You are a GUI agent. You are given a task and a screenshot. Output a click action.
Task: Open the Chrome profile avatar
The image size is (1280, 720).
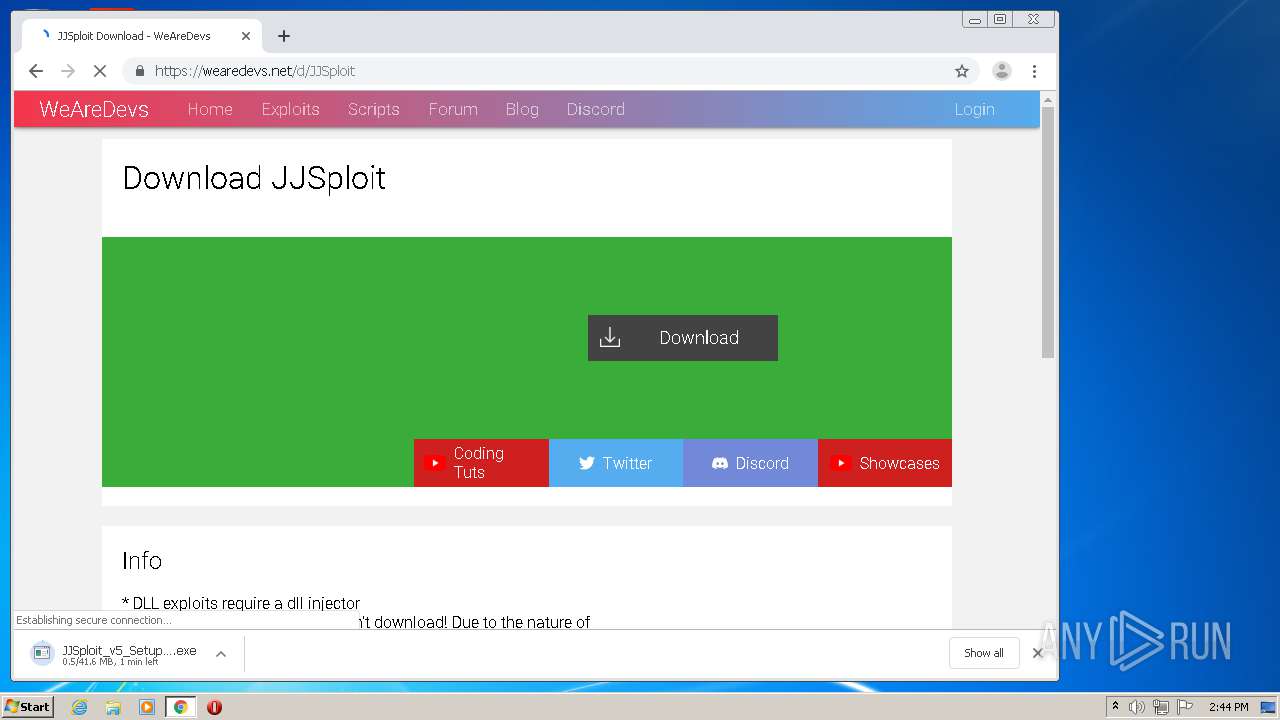coord(1001,71)
